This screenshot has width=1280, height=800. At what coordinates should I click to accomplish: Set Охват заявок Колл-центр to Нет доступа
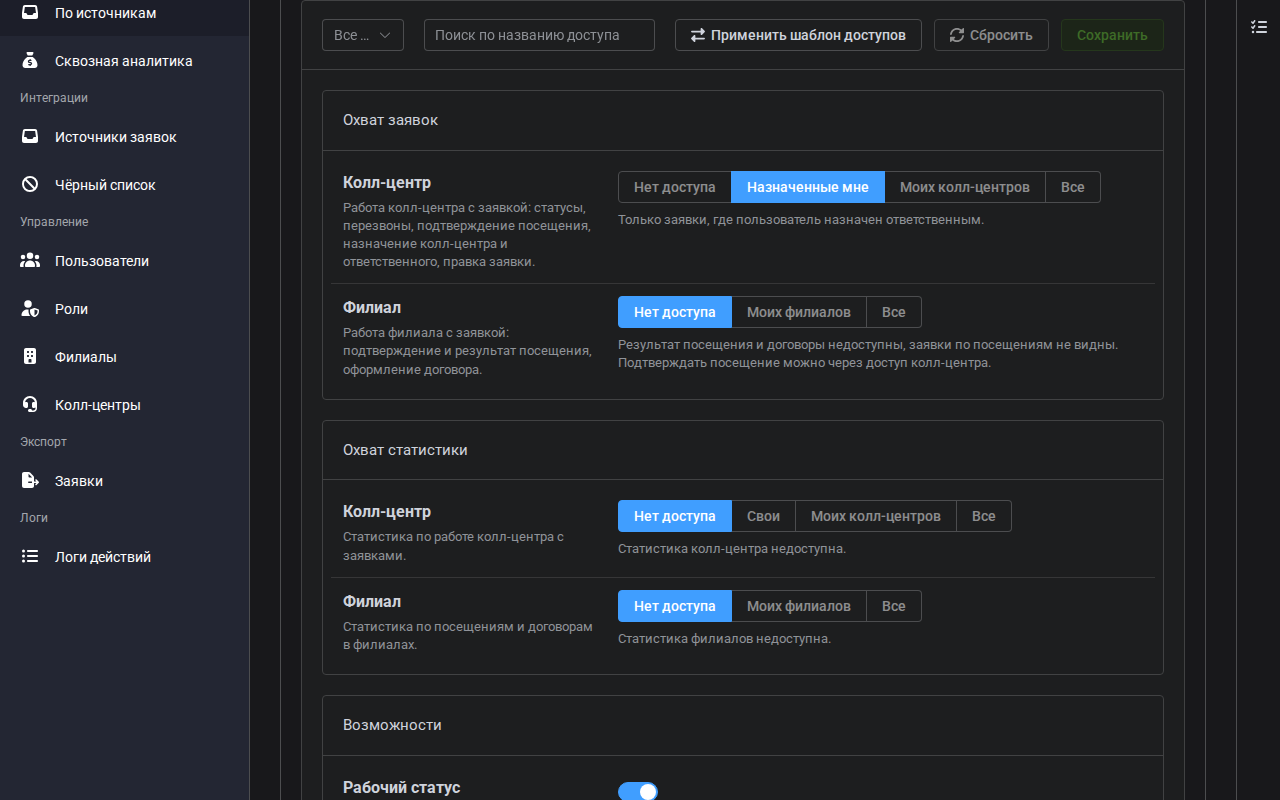tap(675, 187)
